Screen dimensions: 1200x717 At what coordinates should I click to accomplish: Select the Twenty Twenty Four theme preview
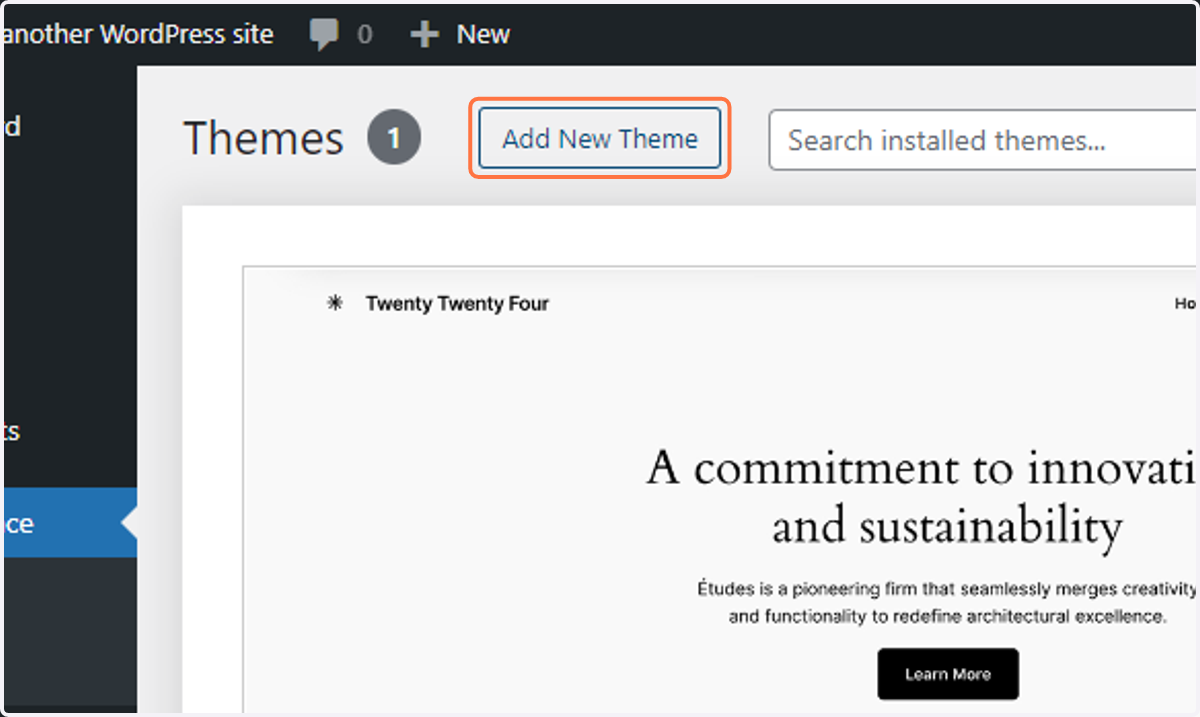(x=721, y=490)
